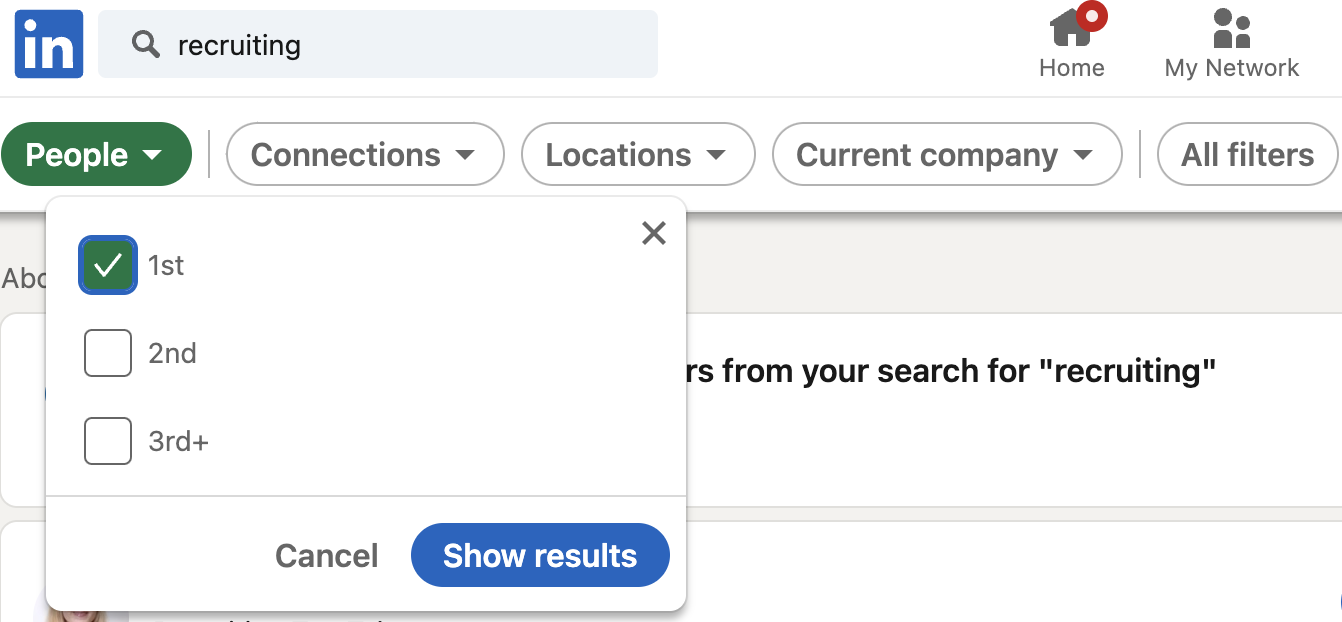Image resolution: width=1342 pixels, height=622 pixels.
Task: Click the red notification badge on Home
Action: [x=1092, y=15]
